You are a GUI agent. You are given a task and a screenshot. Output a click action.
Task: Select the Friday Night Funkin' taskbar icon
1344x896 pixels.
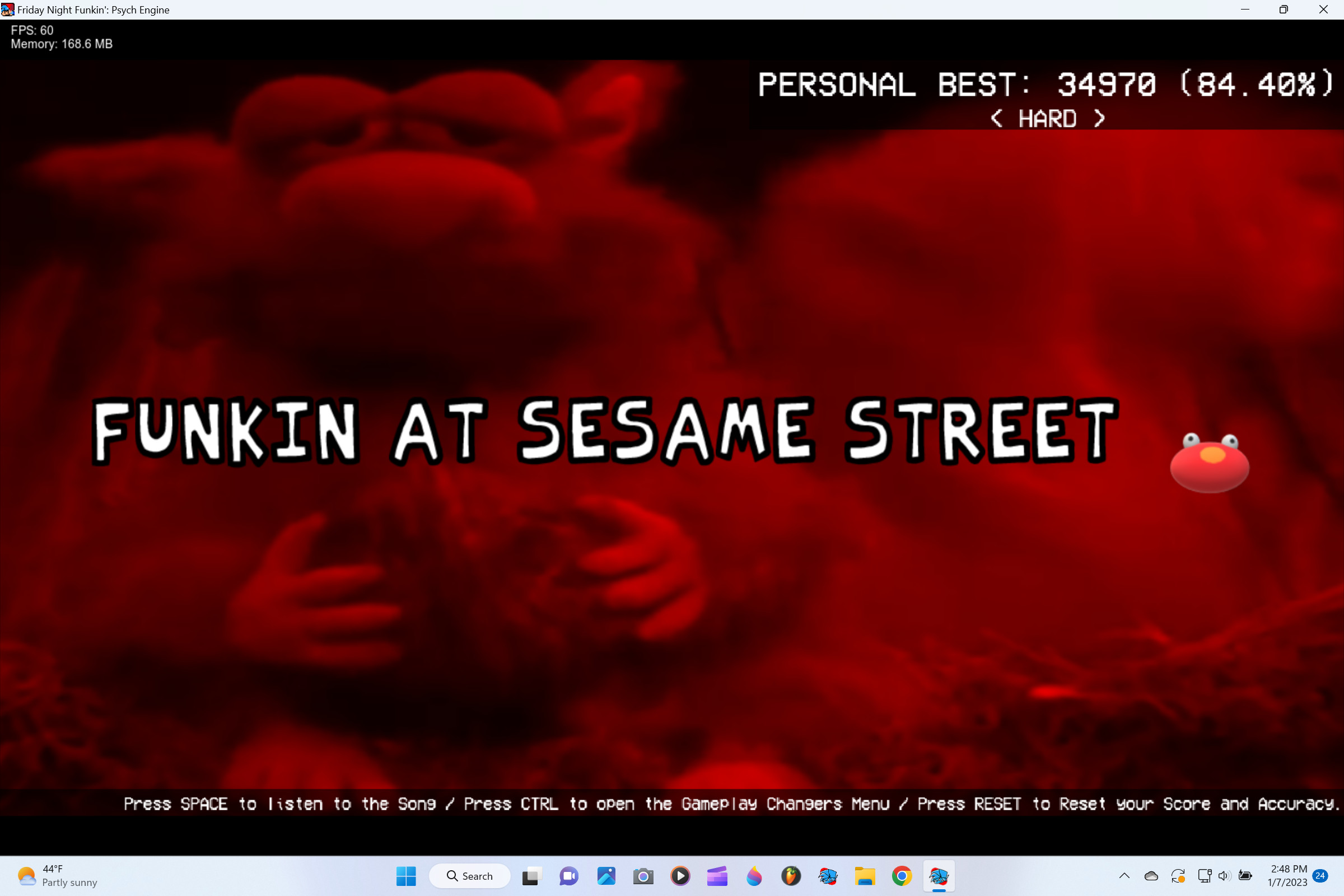click(939, 876)
